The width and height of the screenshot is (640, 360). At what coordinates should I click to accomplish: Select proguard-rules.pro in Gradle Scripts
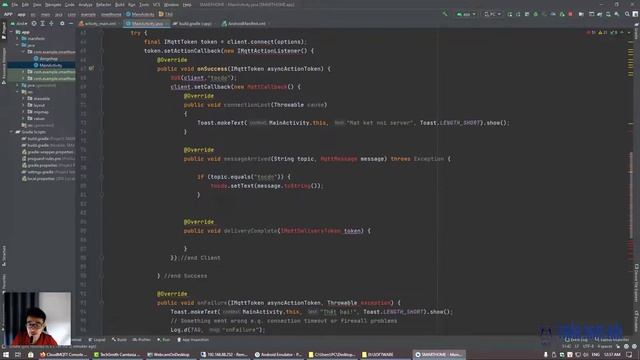[x=48, y=158]
